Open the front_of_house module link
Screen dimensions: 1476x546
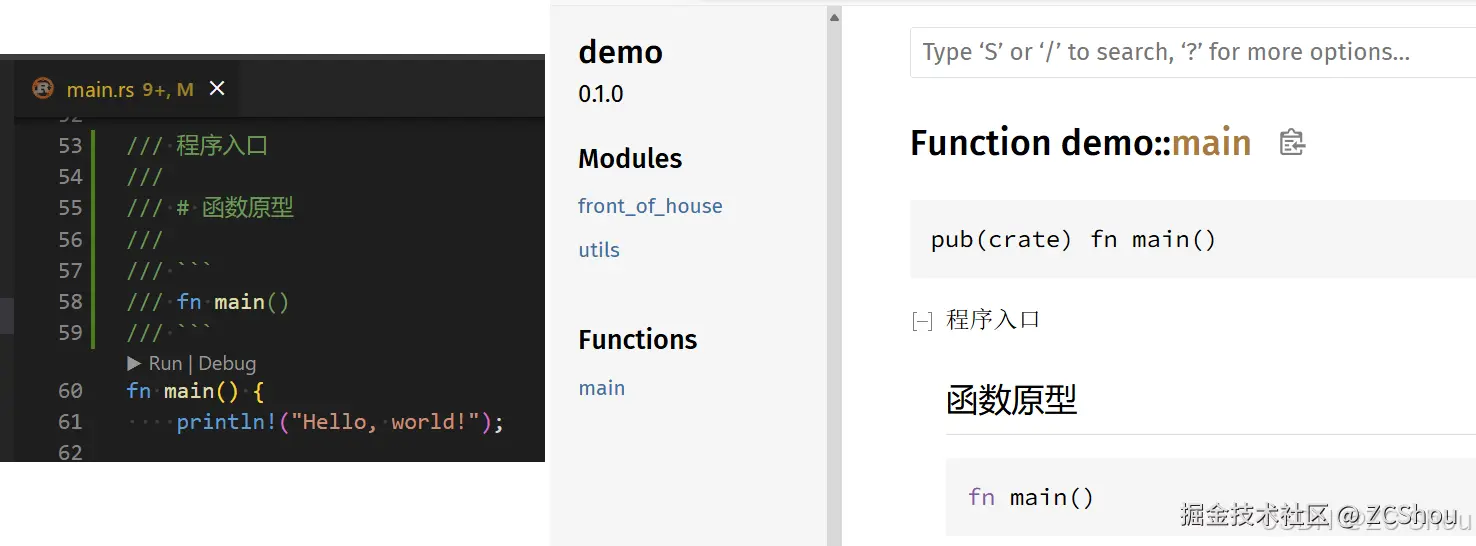[x=650, y=206]
